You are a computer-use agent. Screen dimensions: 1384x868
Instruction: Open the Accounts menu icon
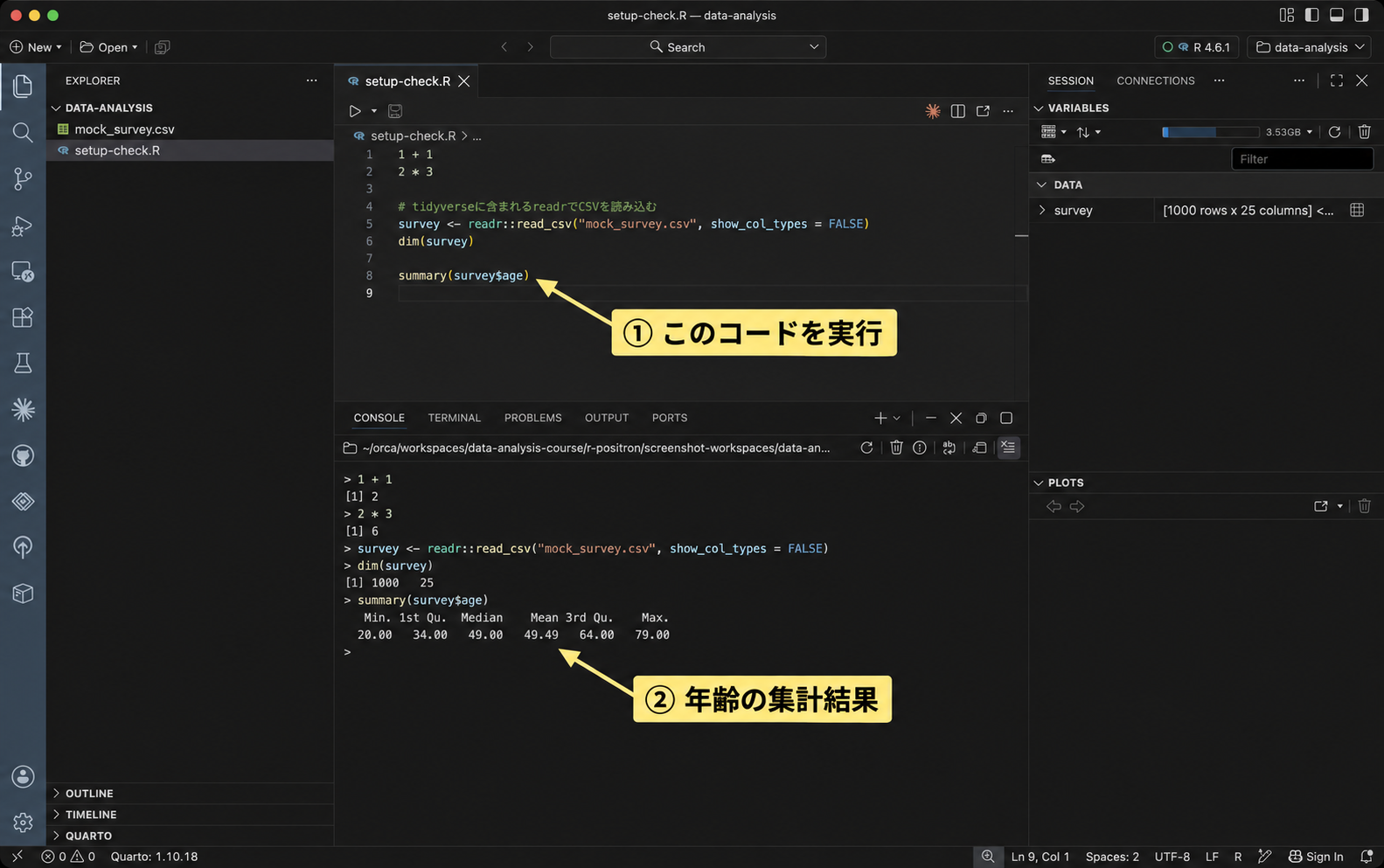[23, 776]
